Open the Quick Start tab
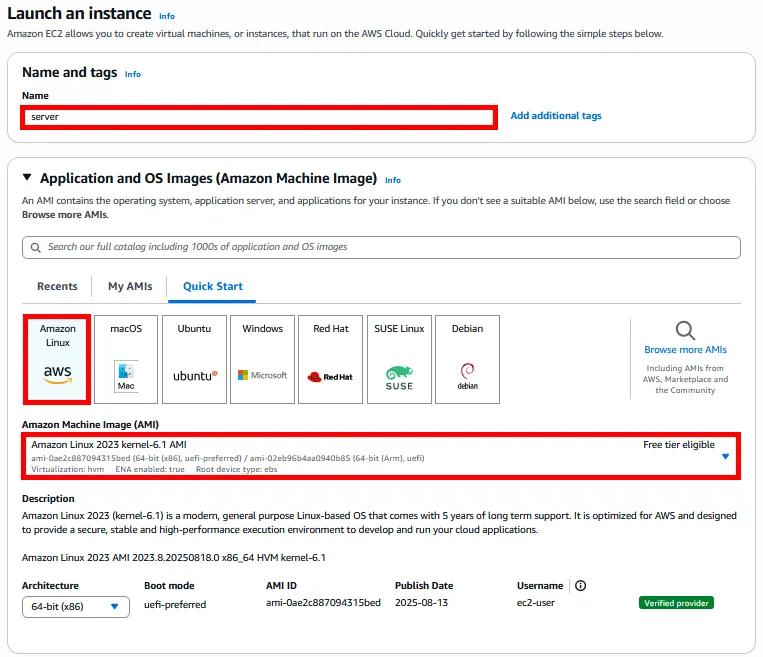This screenshot has height=657, width=763. pyautogui.click(x=213, y=286)
